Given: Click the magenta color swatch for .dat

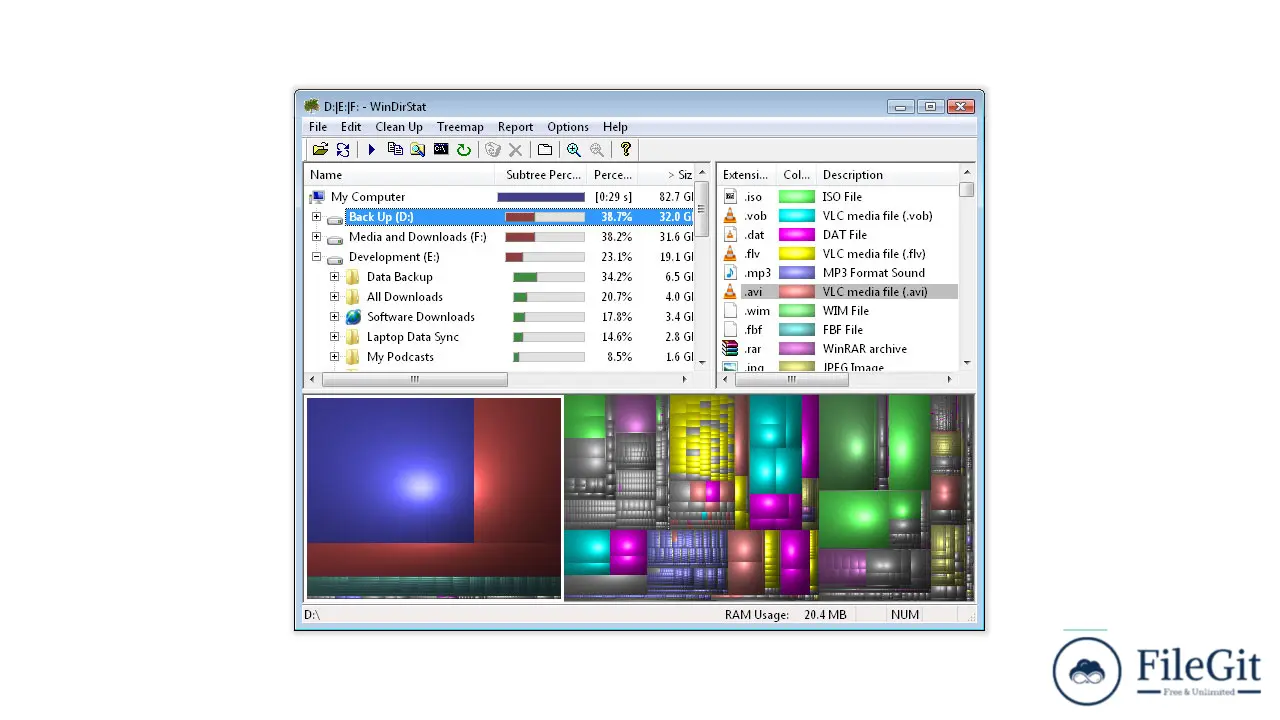Looking at the screenshot, I should tap(797, 235).
